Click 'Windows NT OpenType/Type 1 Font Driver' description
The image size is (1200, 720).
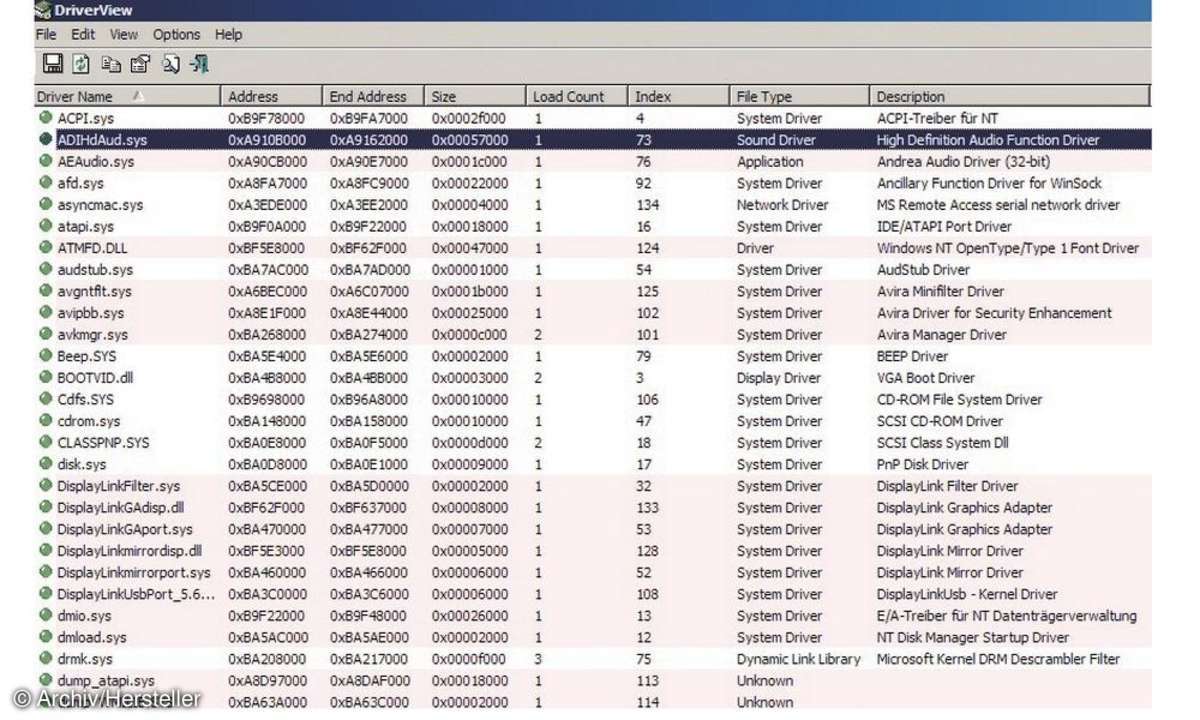click(1008, 248)
